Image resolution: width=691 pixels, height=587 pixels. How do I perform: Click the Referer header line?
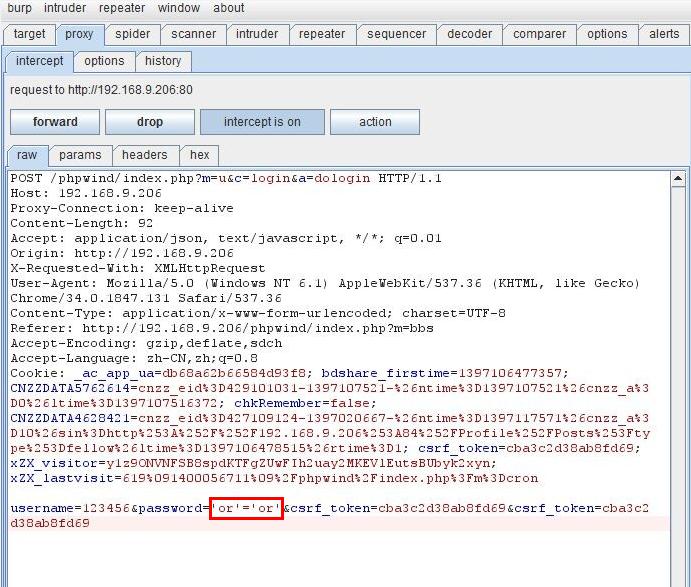pyautogui.click(x=222, y=328)
